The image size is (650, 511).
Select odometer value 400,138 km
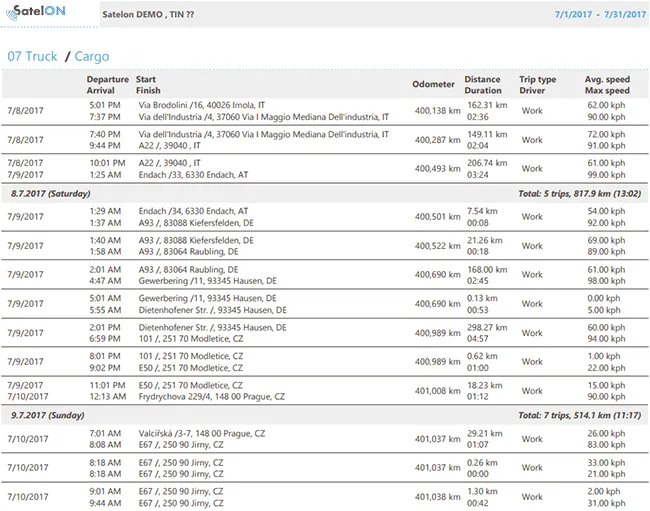[x=437, y=111]
